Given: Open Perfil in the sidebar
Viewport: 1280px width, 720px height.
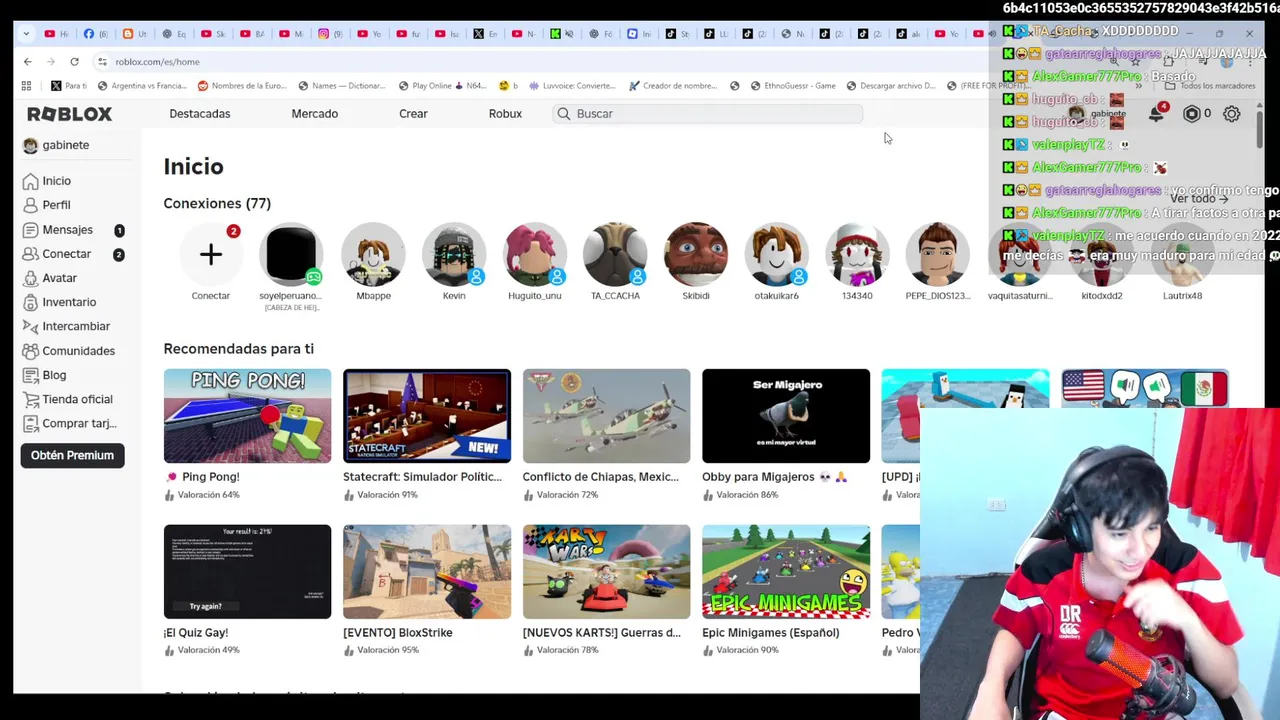Looking at the screenshot, I should 47,205.
